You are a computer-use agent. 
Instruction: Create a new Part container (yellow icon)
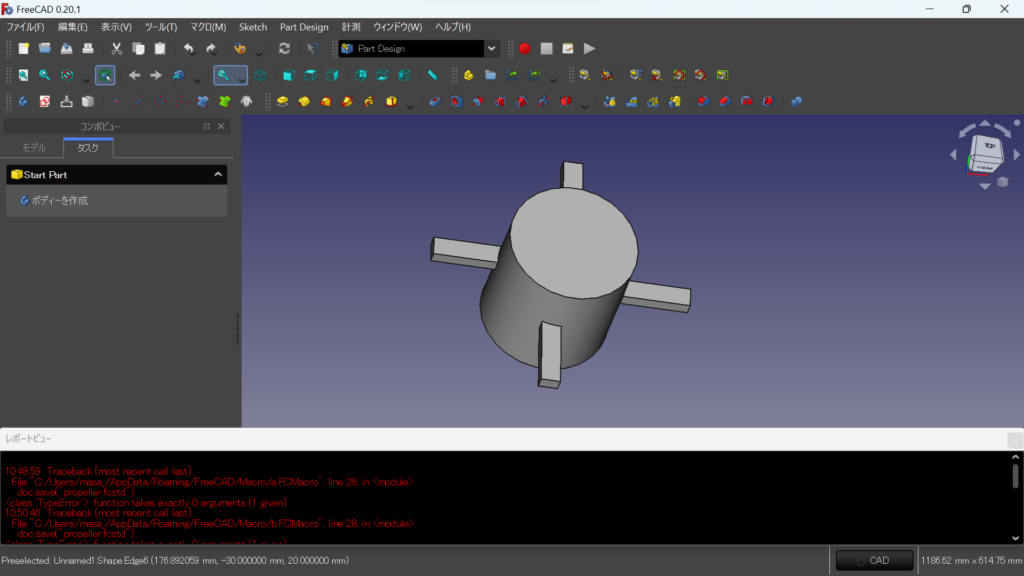click(468, 75)
